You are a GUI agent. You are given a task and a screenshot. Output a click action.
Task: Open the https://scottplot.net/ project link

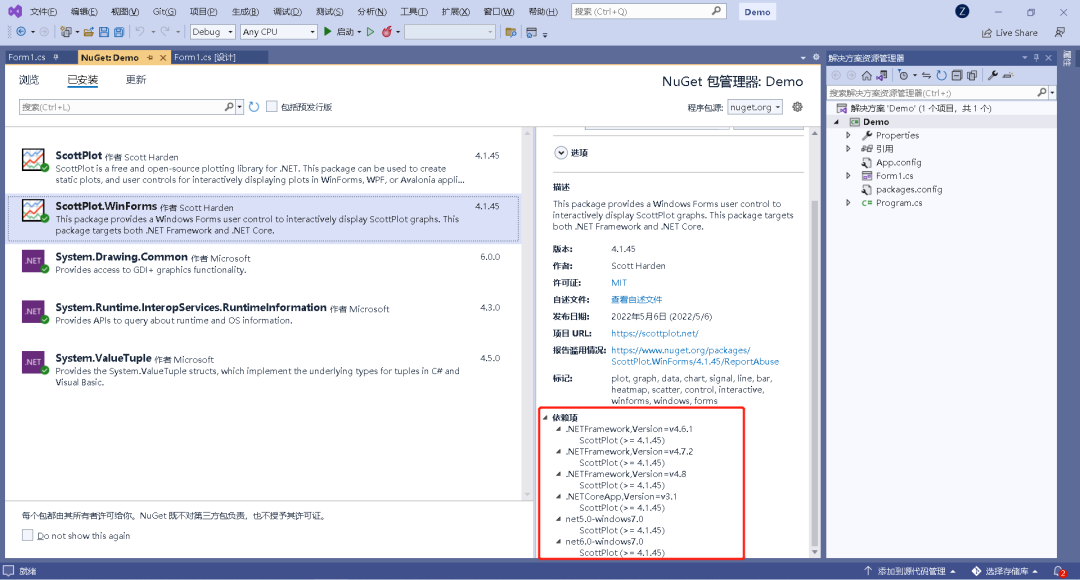point(654,333)
